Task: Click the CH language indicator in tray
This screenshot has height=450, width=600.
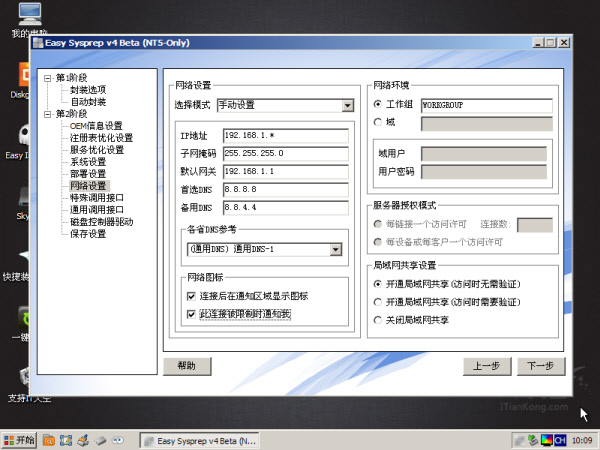Action: 560,440
